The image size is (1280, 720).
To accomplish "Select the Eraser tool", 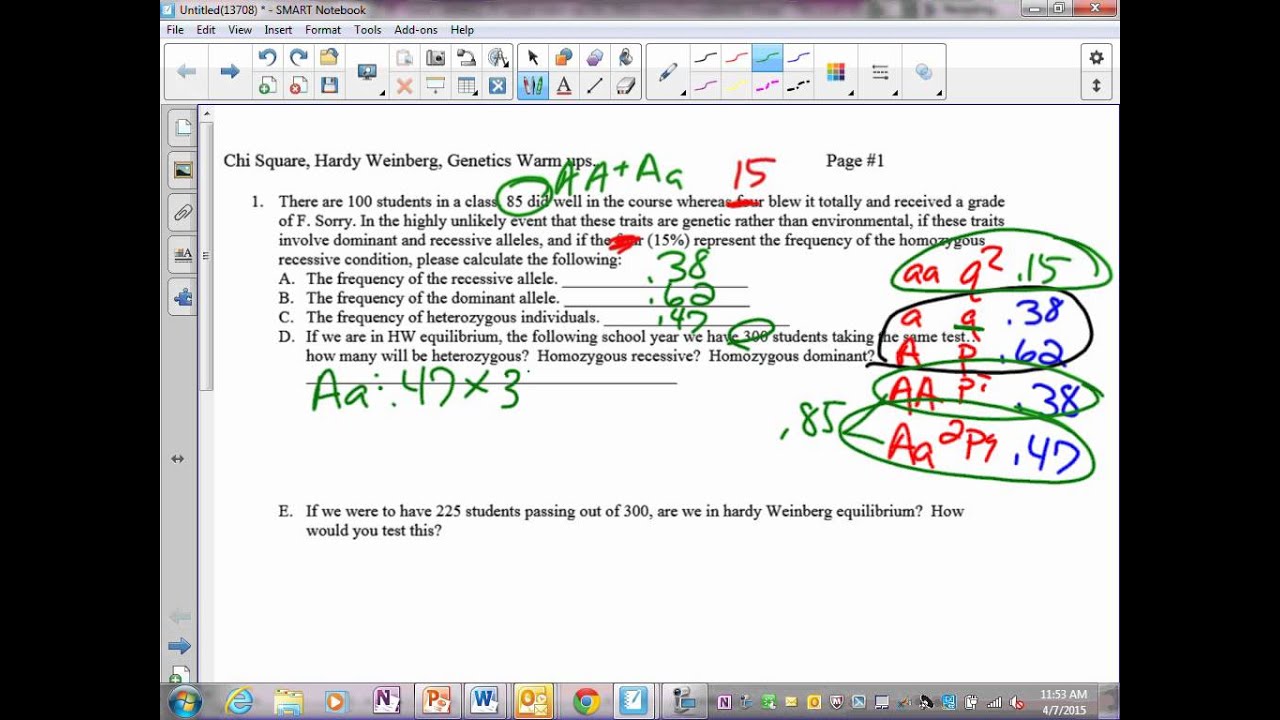I will point(626,86).
